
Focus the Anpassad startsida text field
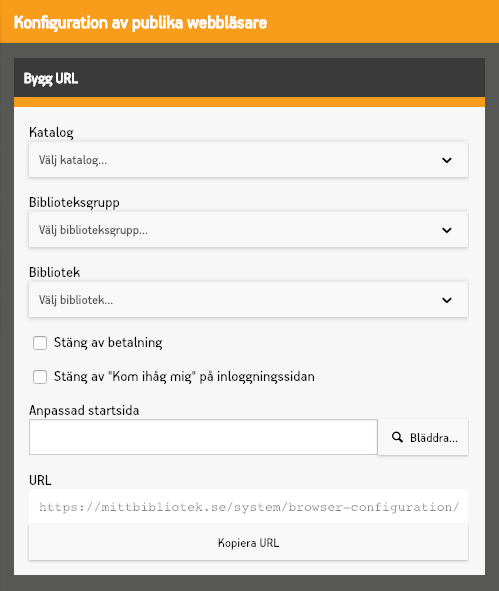[x=203, y=437]
